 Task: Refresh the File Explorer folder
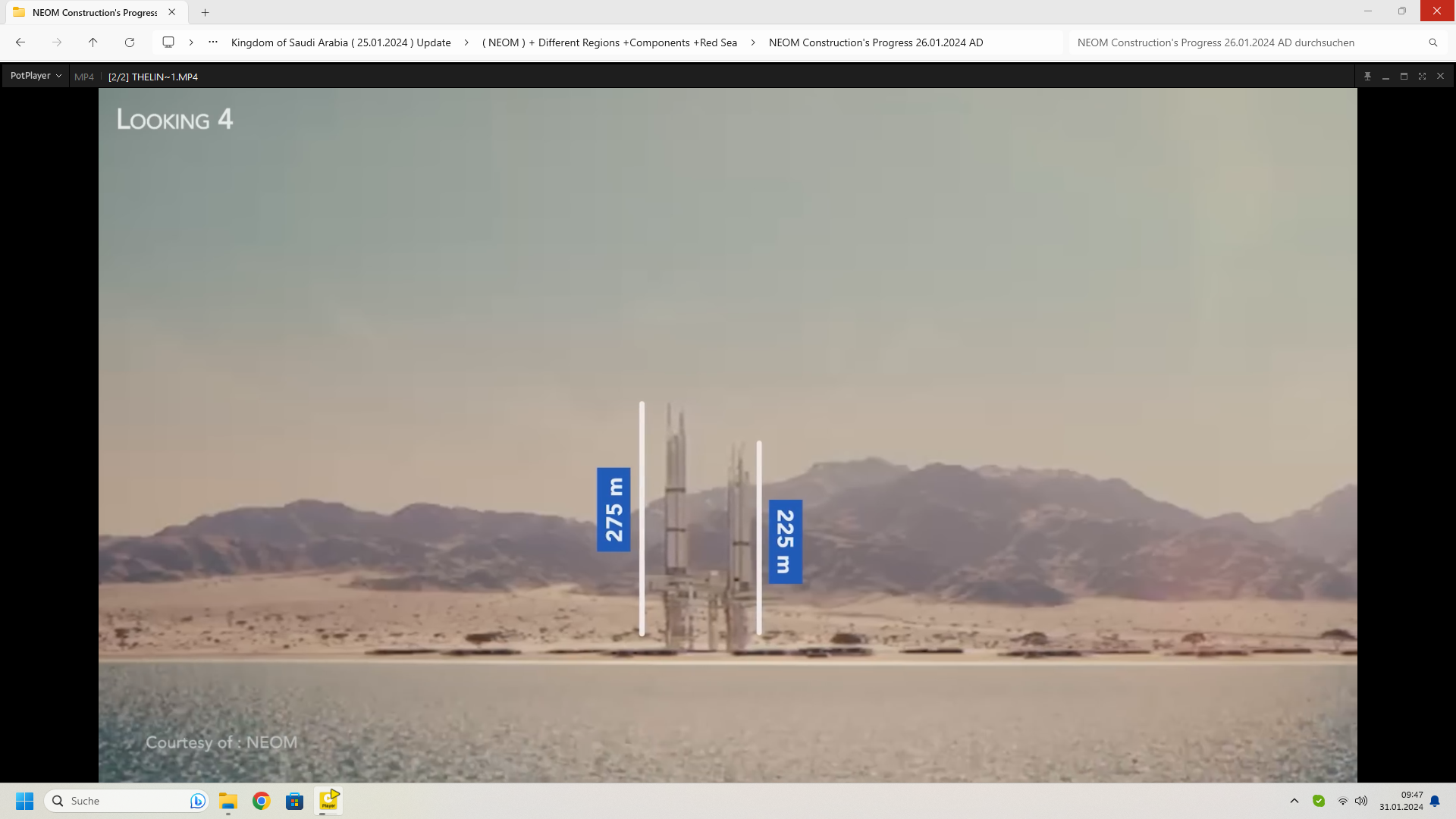click(130, 42)
